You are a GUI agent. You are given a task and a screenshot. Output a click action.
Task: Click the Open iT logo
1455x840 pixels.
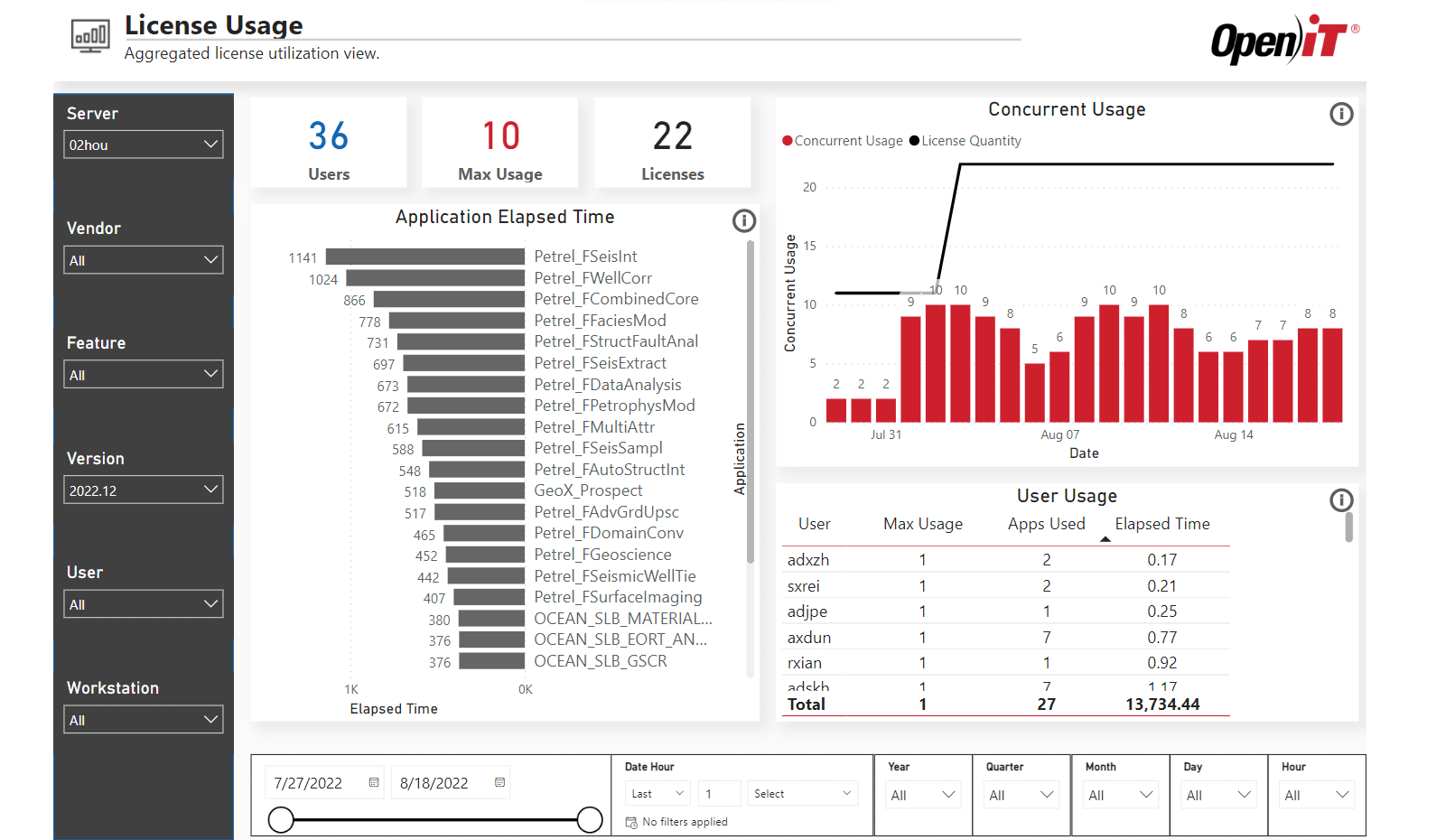click(x=1284, y=40)
